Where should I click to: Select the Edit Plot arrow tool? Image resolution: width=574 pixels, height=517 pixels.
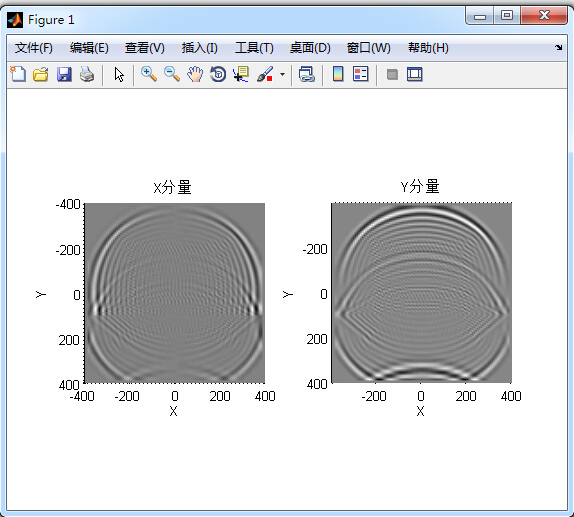click(119, 74)
